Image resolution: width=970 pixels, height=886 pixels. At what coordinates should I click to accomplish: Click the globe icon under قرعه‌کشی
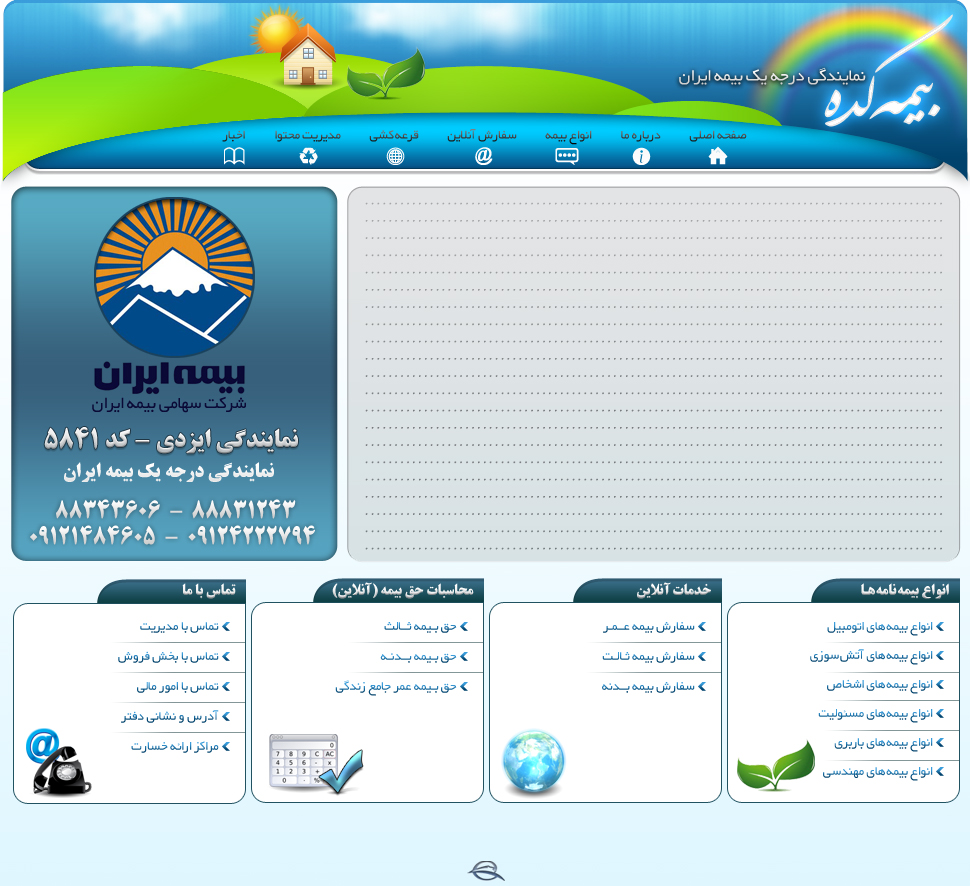click(395, 156)
